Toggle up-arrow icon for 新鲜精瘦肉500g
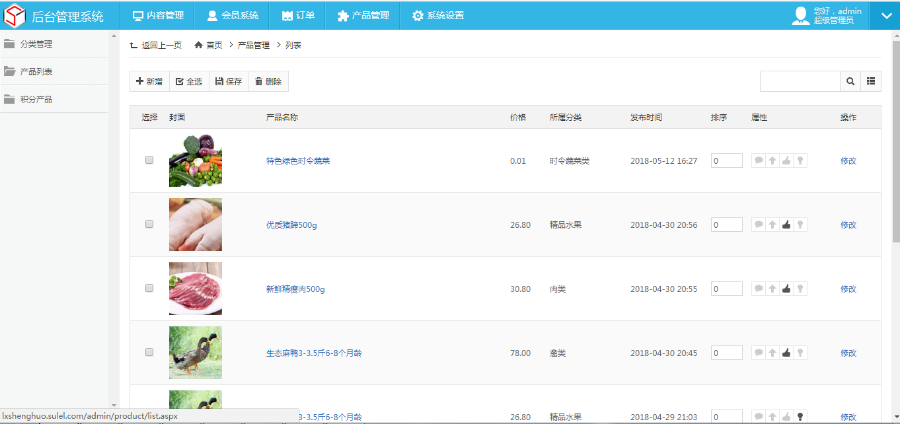Image resolution: width=900 pixels, height=424 pixels. pos(773,289)
